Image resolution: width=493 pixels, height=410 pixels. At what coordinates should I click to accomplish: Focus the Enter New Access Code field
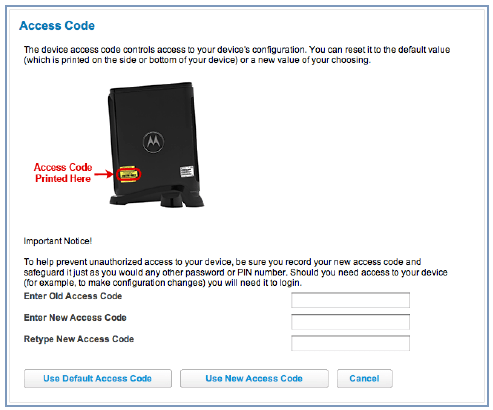[350, 322]
